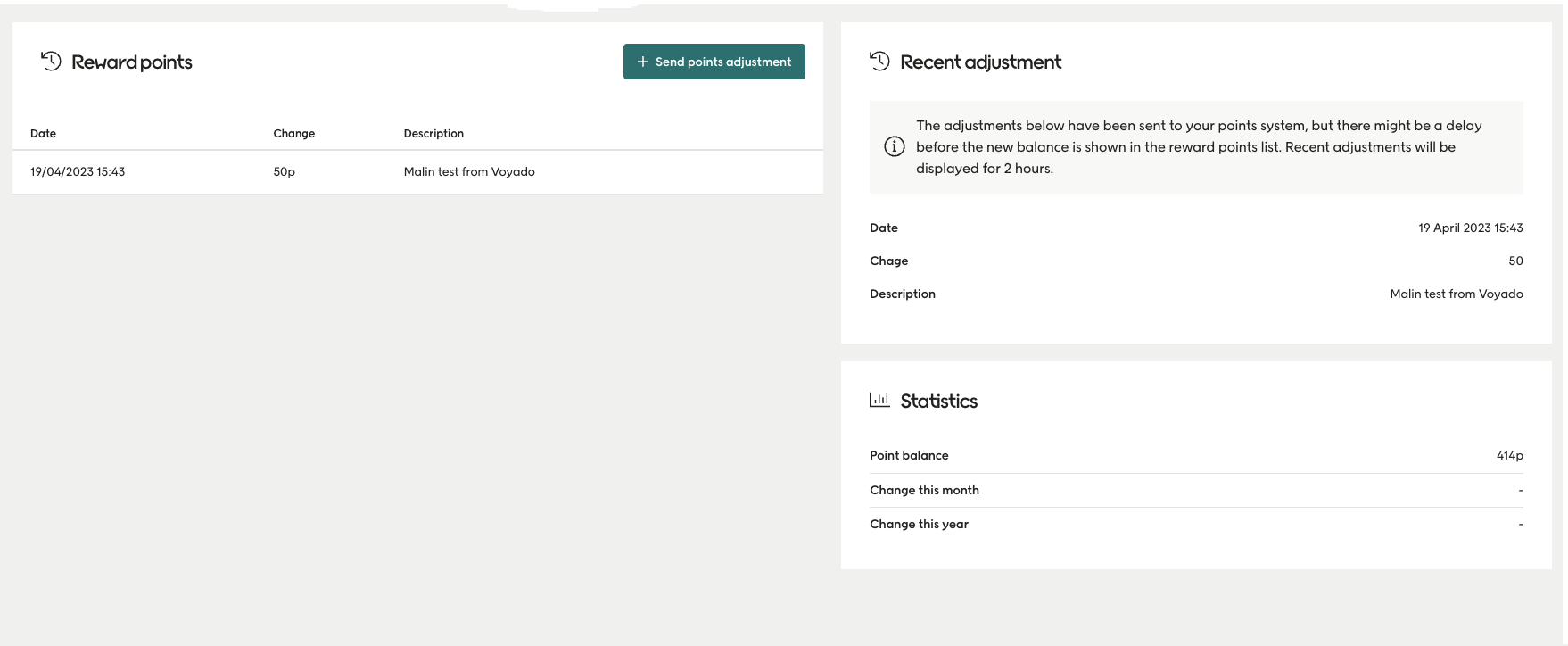
Task: Click the Description label in Recent adjustment
Action: (x=903, y=294)
